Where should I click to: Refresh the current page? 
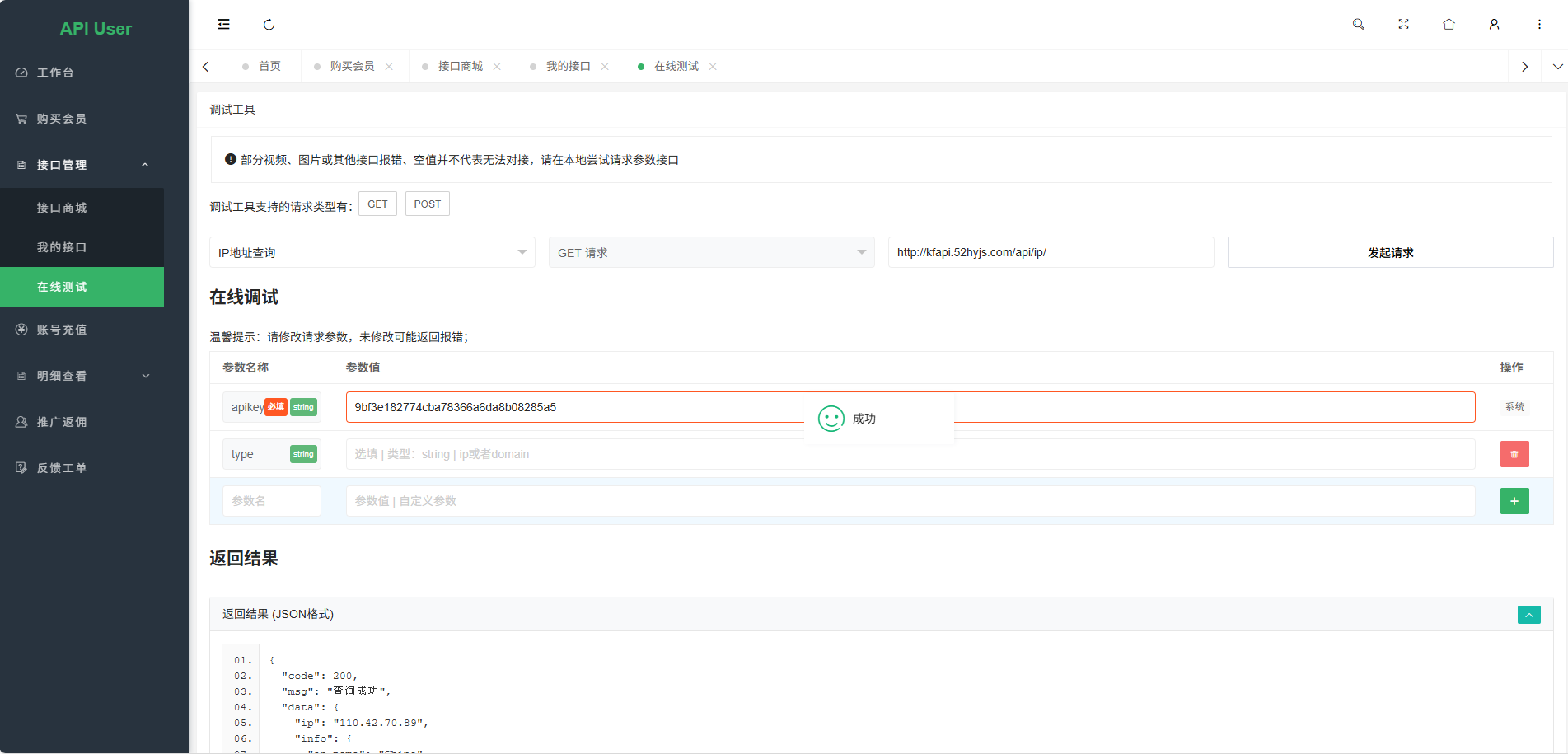pos(269,24)
